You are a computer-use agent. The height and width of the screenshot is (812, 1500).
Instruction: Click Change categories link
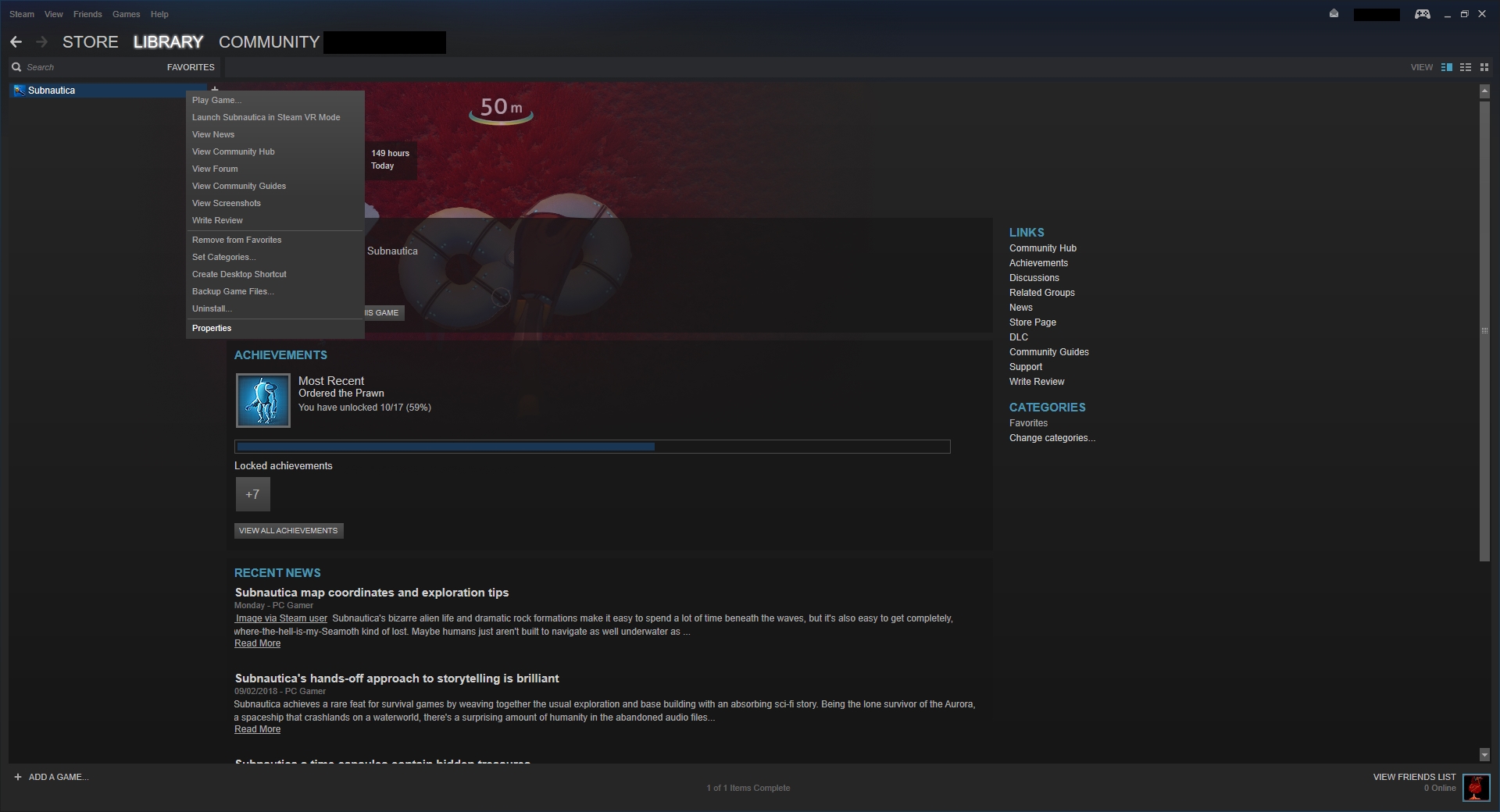[x=1052, y=438]
